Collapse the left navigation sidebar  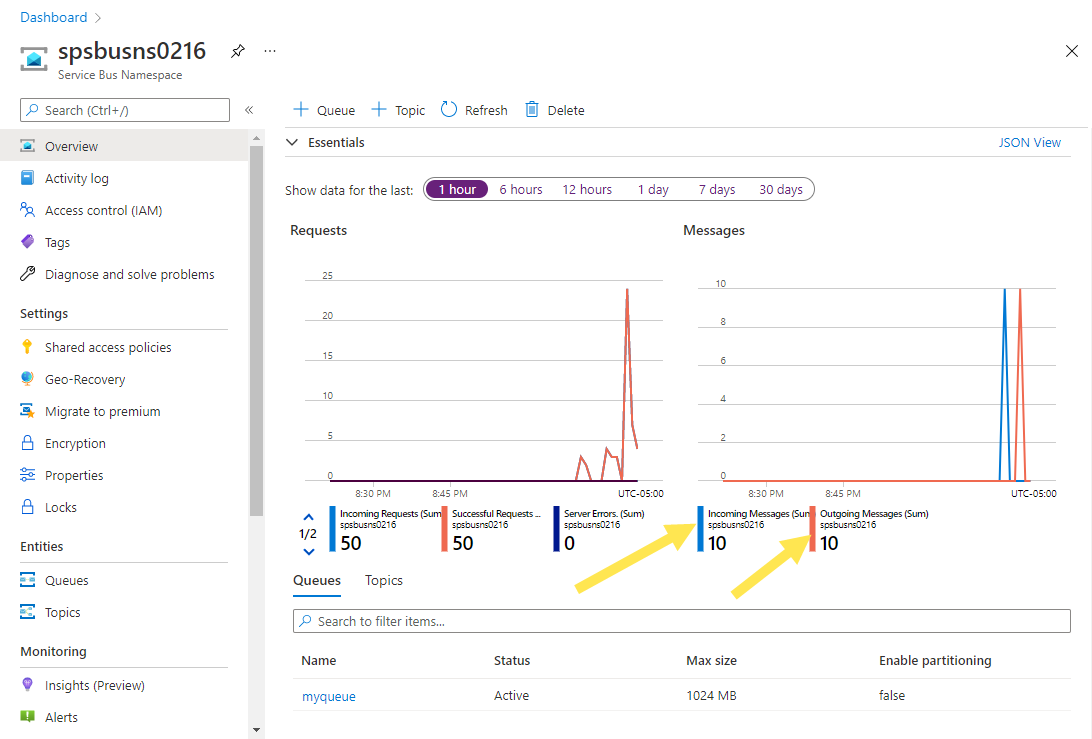point(249,110)
